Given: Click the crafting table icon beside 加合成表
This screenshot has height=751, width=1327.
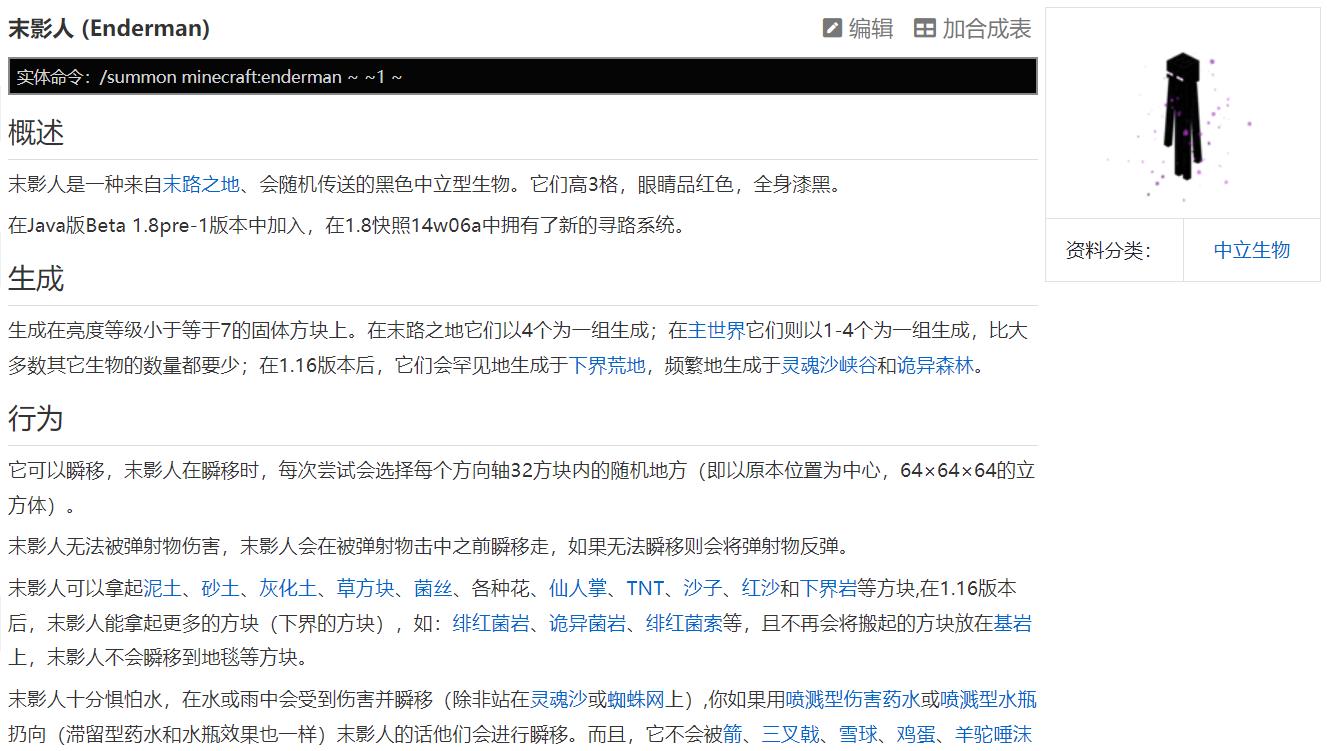Looking at the screenshot, I should [925, 28].
